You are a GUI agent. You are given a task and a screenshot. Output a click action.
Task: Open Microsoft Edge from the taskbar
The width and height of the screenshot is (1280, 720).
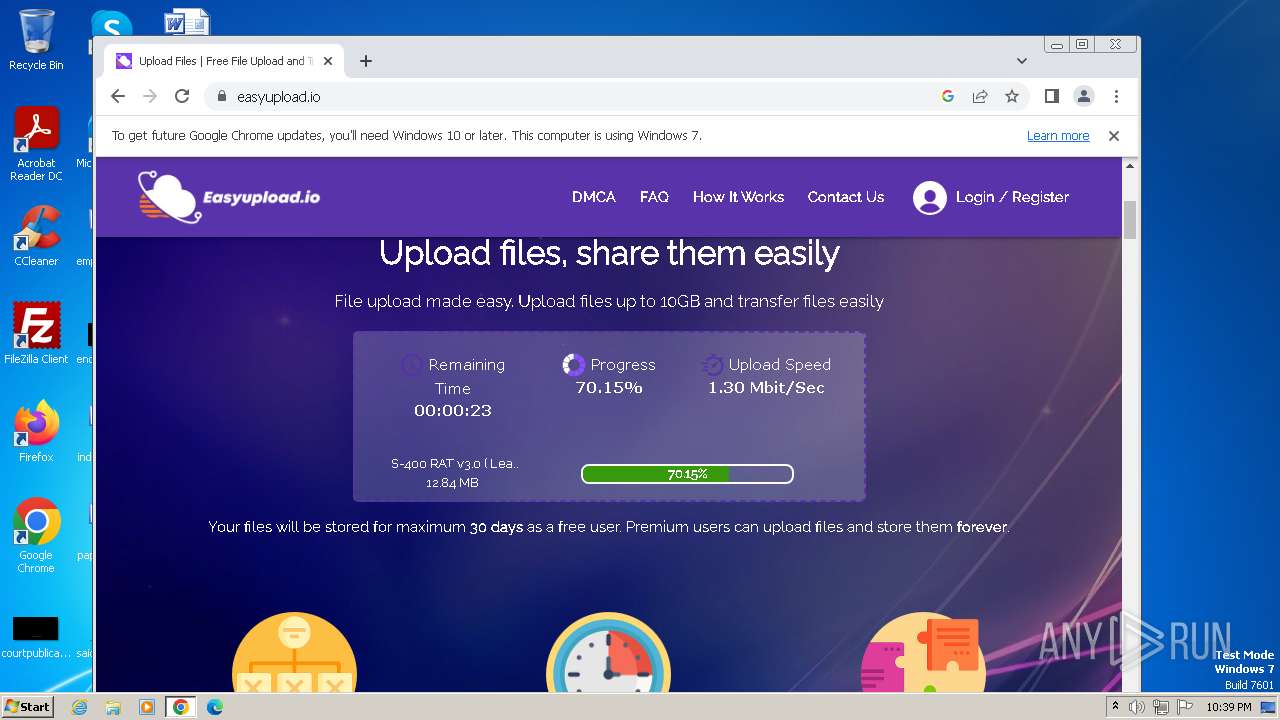tap(215, 707)
